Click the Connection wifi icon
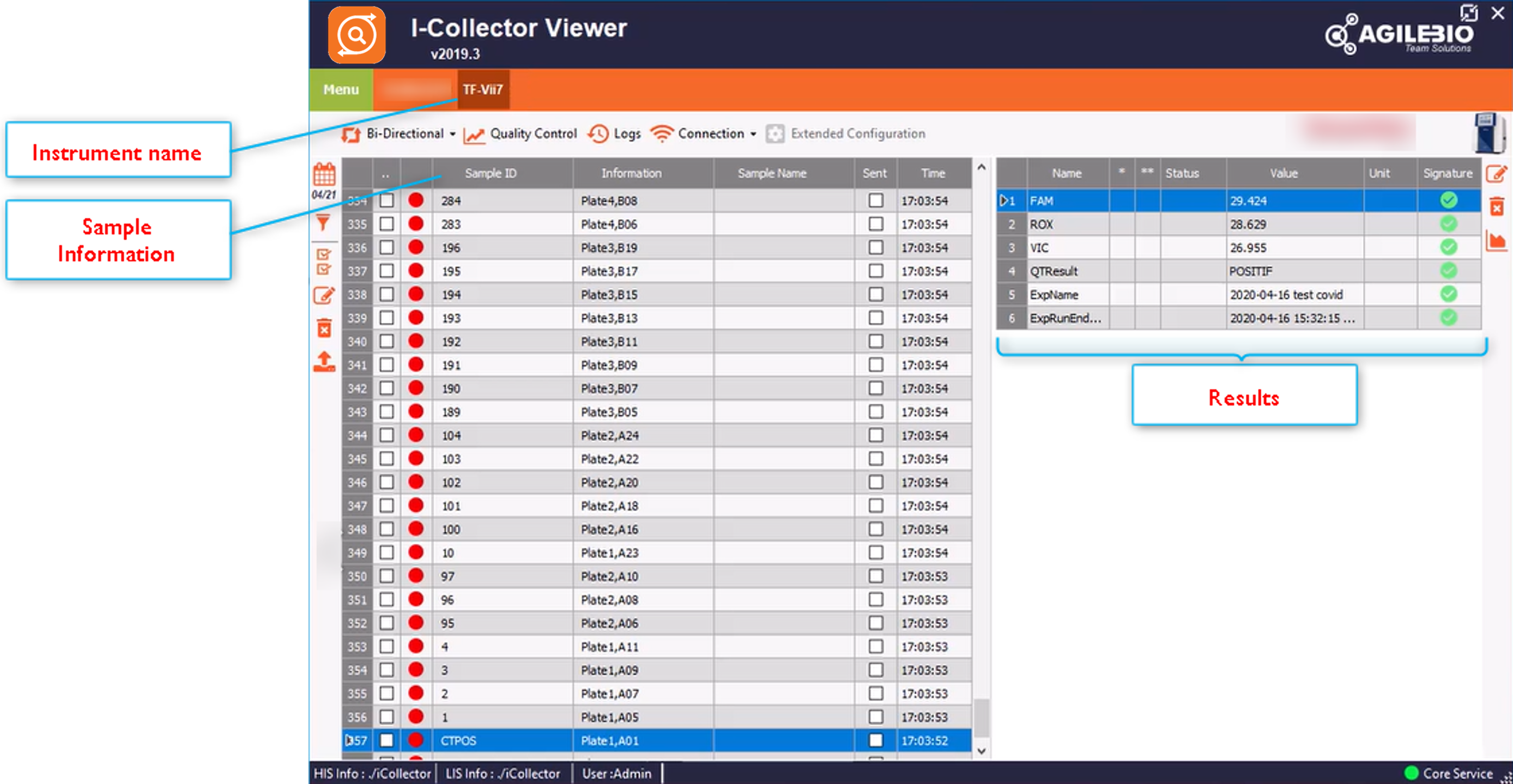The width and height of the screenshot is (1513, 784). coord(661,134)
